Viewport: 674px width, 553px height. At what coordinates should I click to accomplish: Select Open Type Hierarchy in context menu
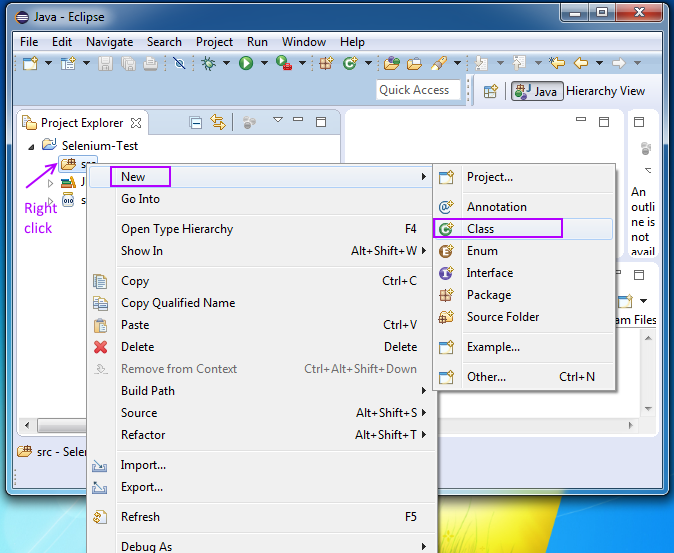[261, 229]
